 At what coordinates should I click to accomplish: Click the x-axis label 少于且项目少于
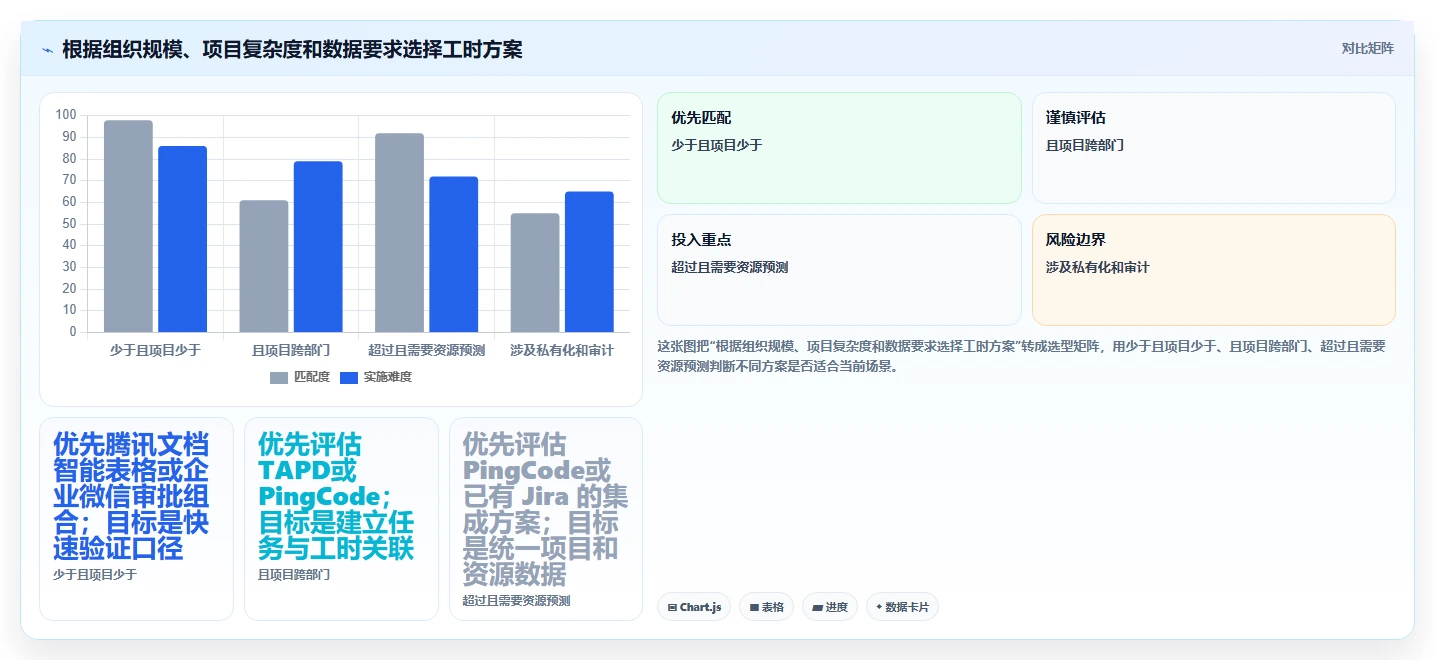pyautogui.click(x=156, y=350)
